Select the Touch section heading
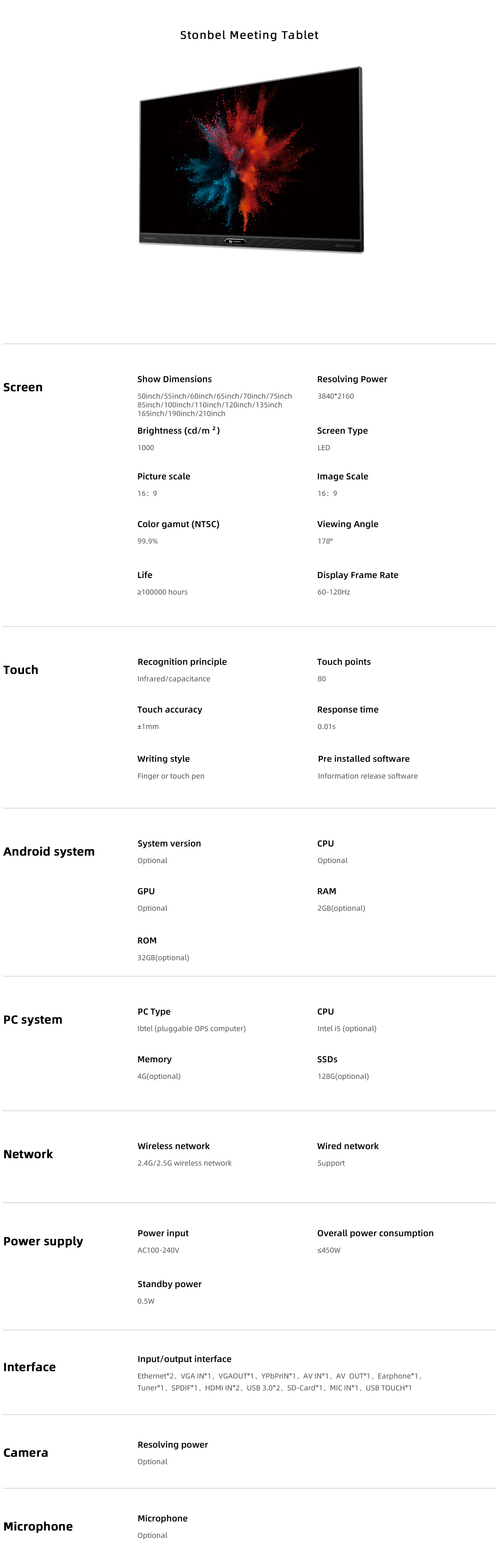Screen dimensions: 499x1568 [x=21, y=669]
